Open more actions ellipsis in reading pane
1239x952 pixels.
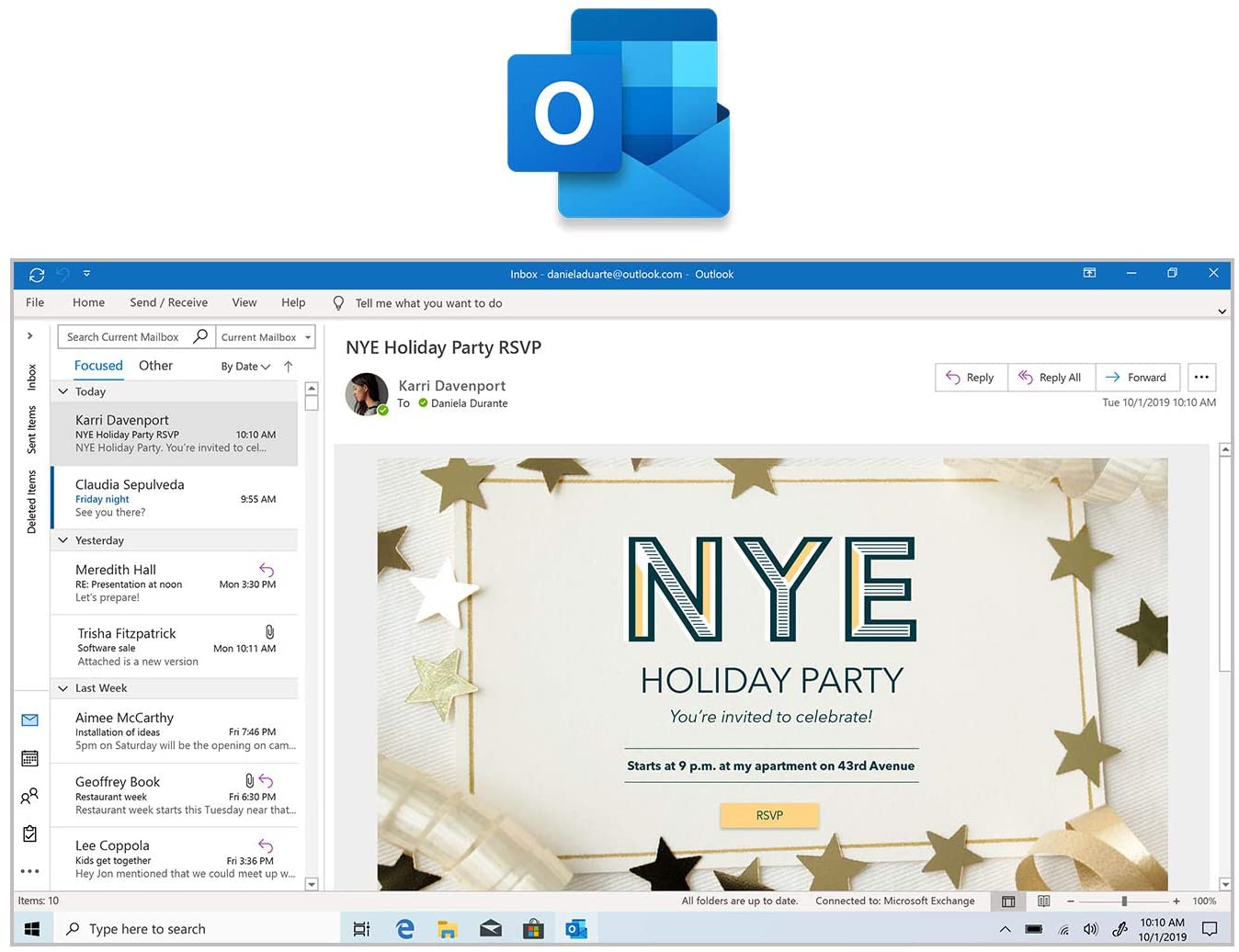click(1201, 378)
